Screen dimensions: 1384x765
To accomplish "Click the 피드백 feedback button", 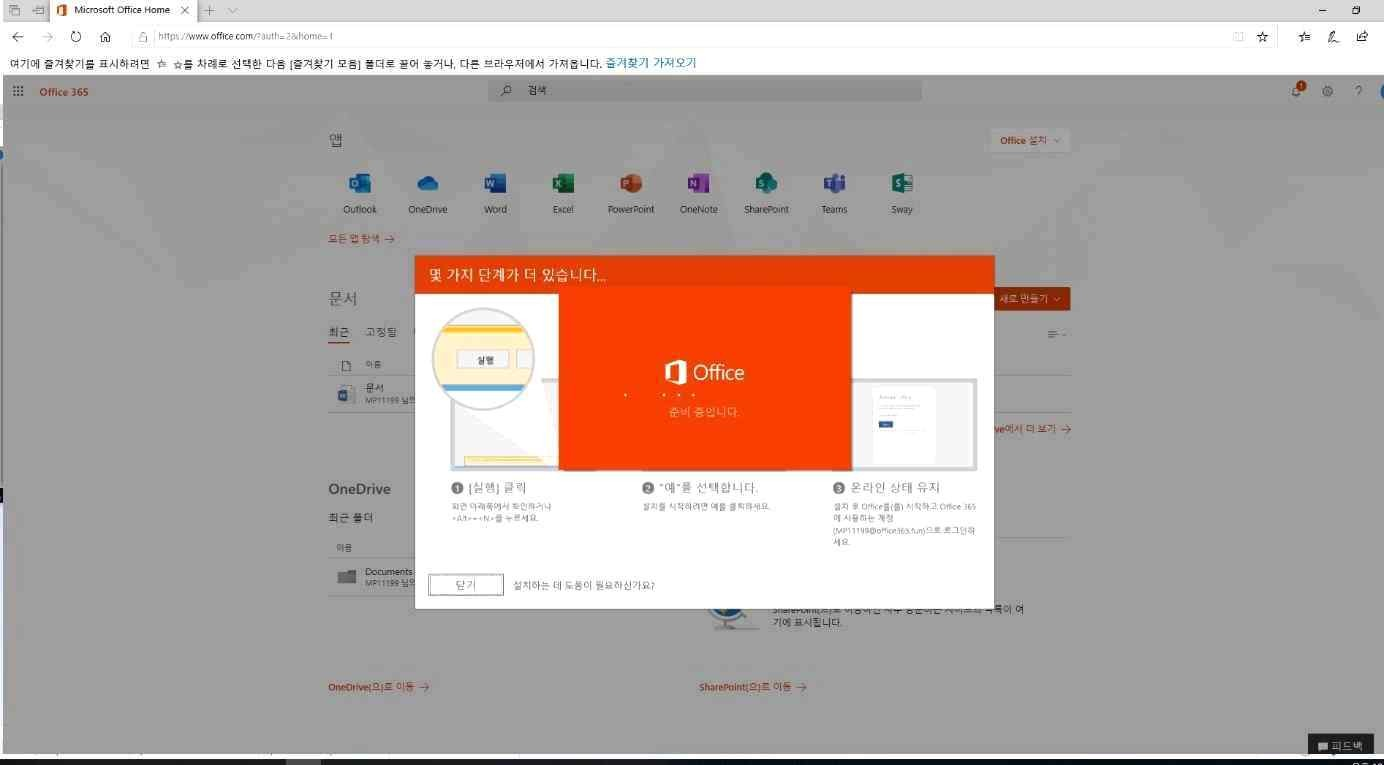I will click(x=1340, y=745).
